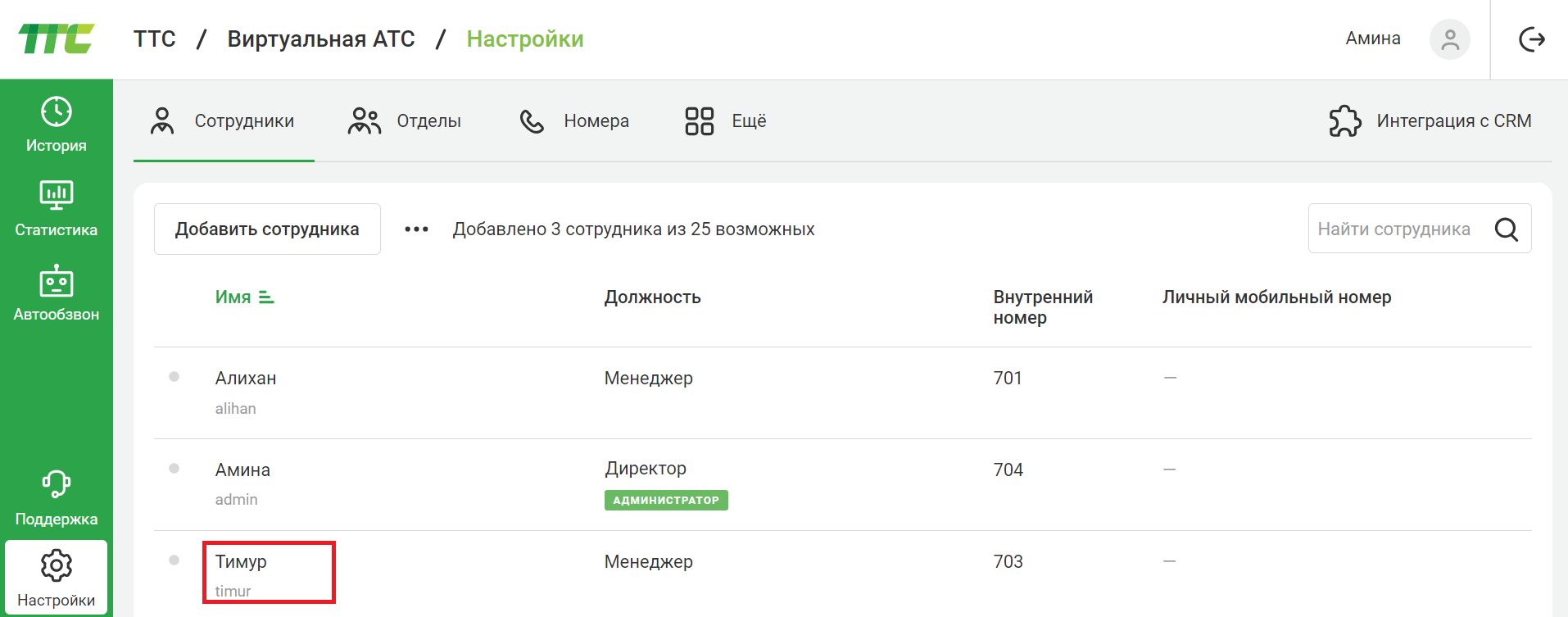Screen dimensions: 1568x617
Task: Click internal number 701
Action: click(1008, 378)
